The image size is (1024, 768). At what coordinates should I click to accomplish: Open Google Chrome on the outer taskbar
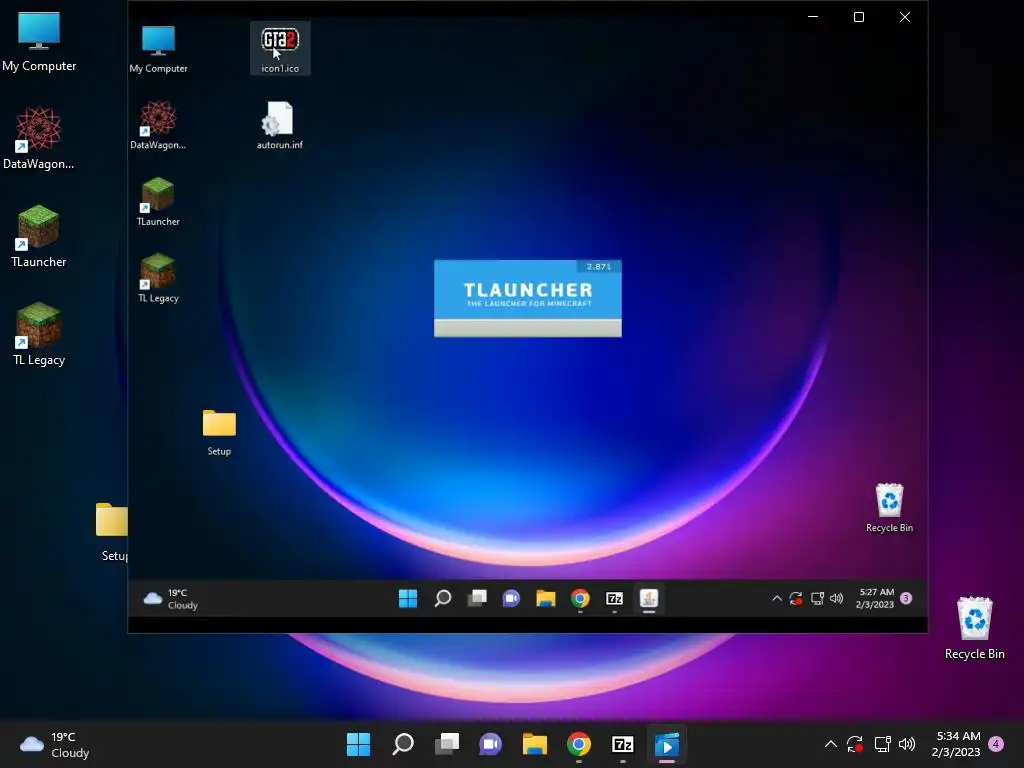[x=579, y=744]
